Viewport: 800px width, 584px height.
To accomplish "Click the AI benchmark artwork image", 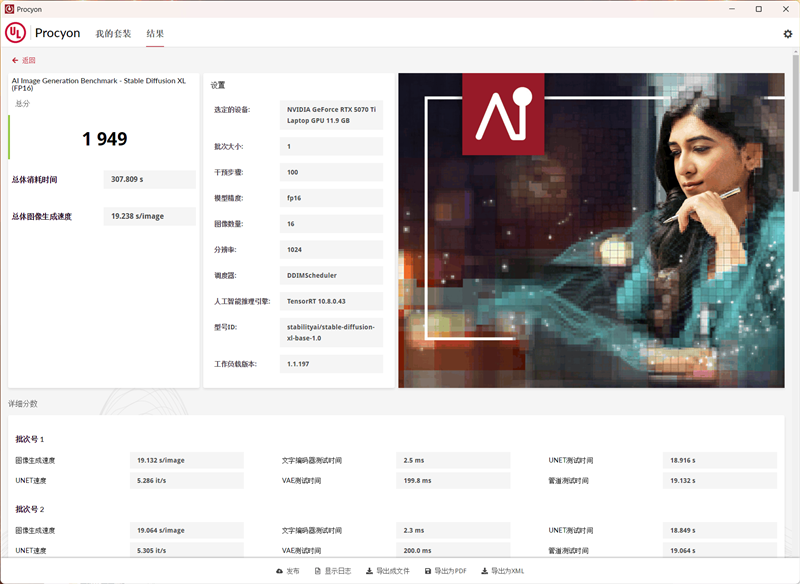I will [591, 231].
